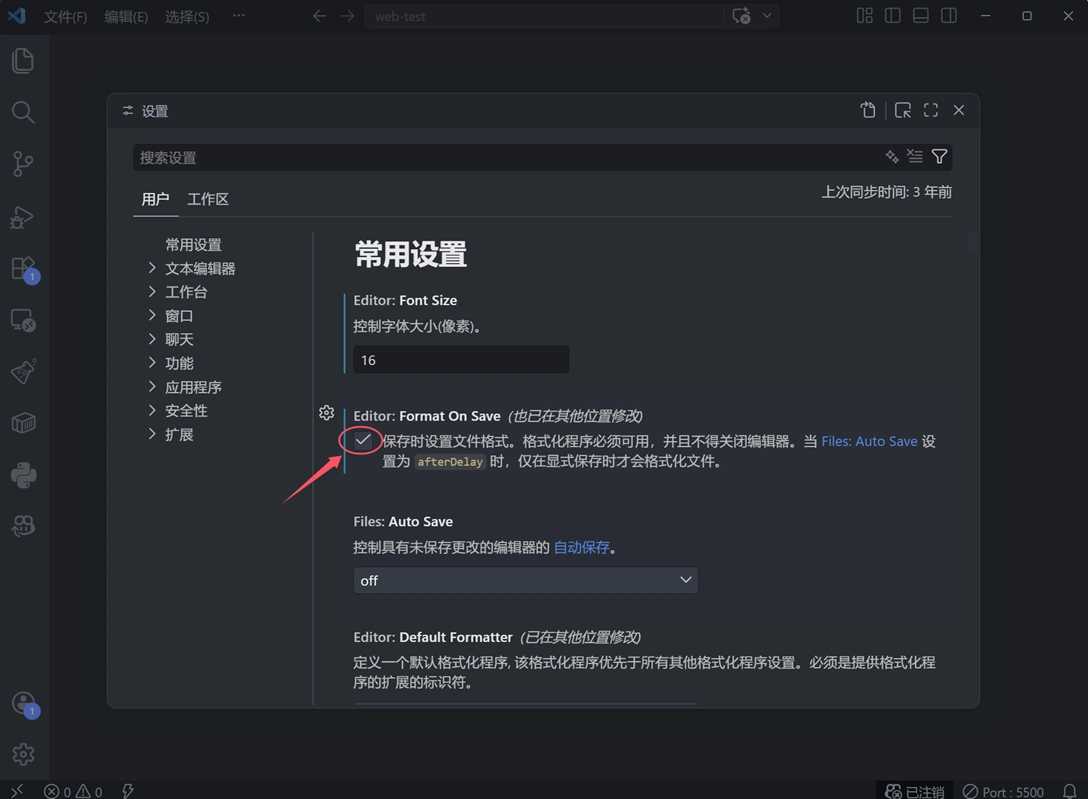The image size is (1088, 799).
Task: Open the container box icon in activity bar
Action: (23, 423)
